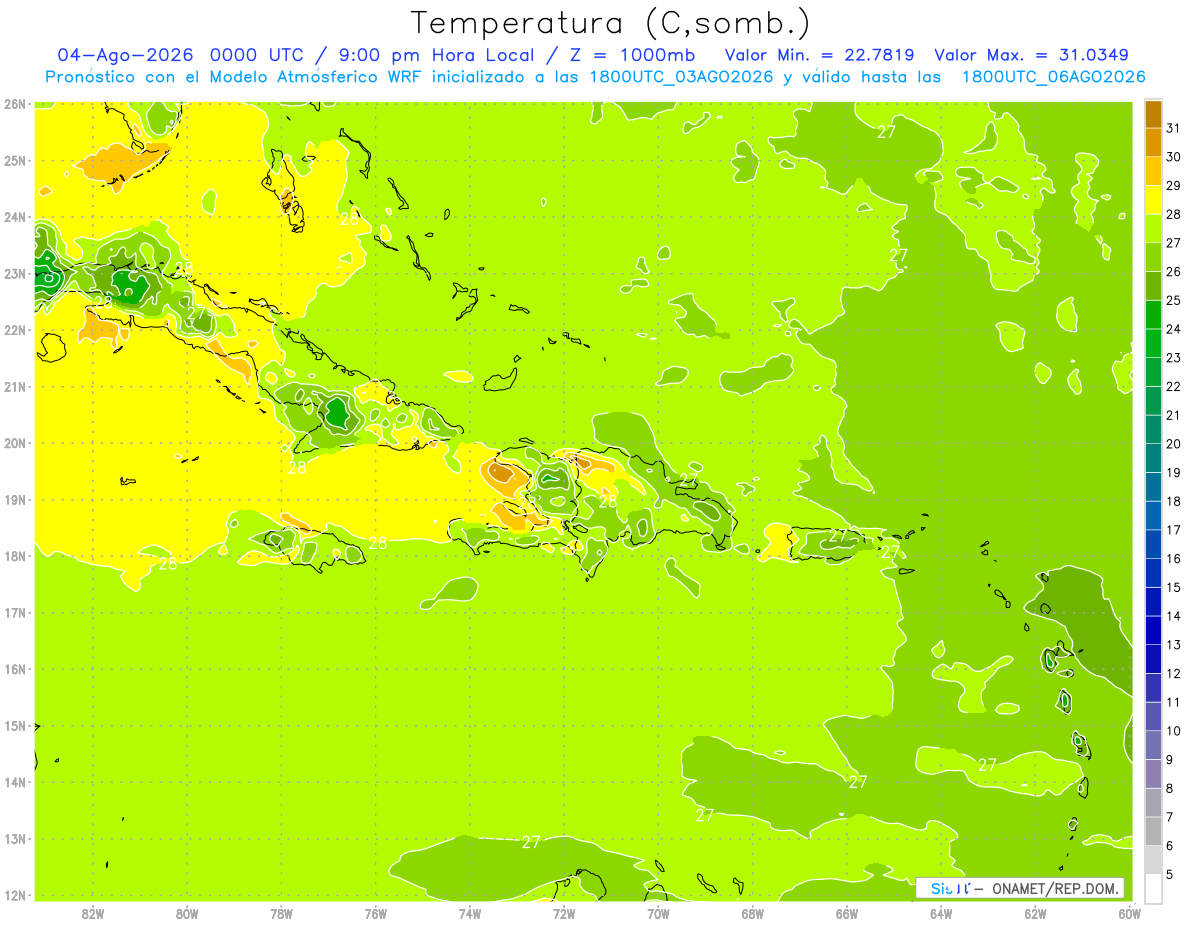Click latitude axis label "17N"
The height and width of the screenshot is (927, 1200).
point(15,612)
